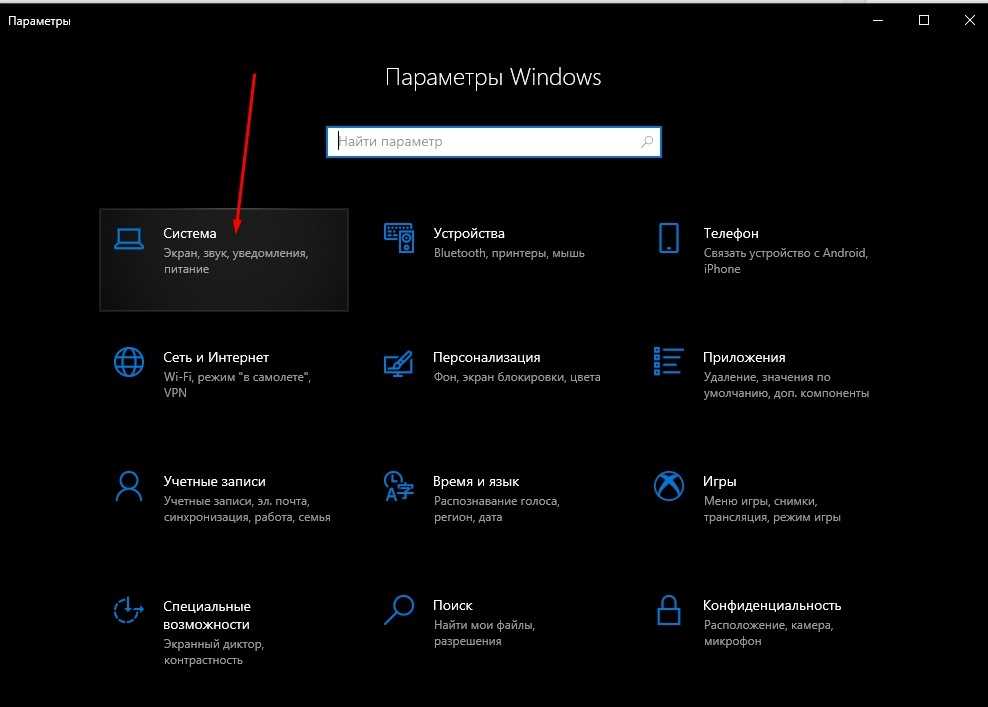Go to Игры settings category label
Image resolution: width=988 pixels, height=707 pixels.
click(x=720, y=481)
